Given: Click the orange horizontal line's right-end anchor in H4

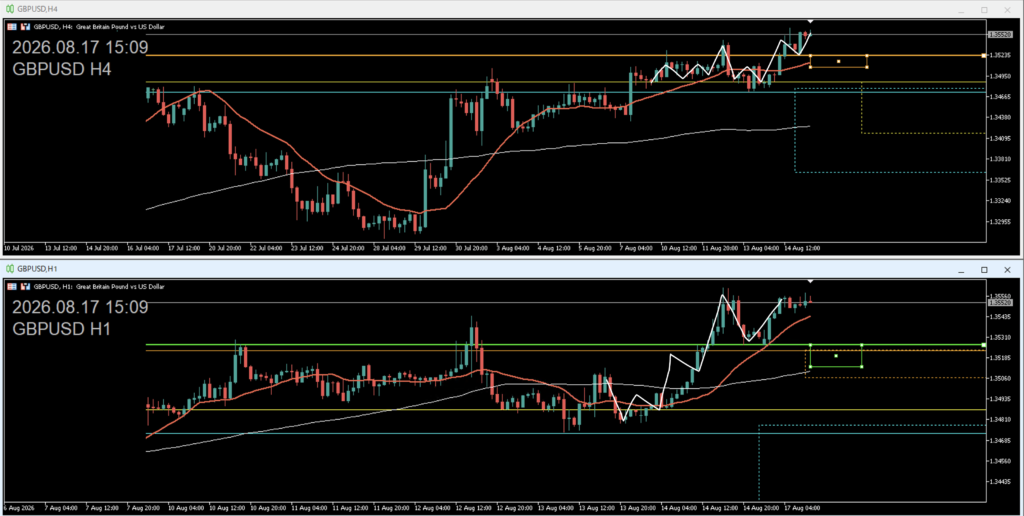Looking at the screenshot, I should [x=984, y=56].
